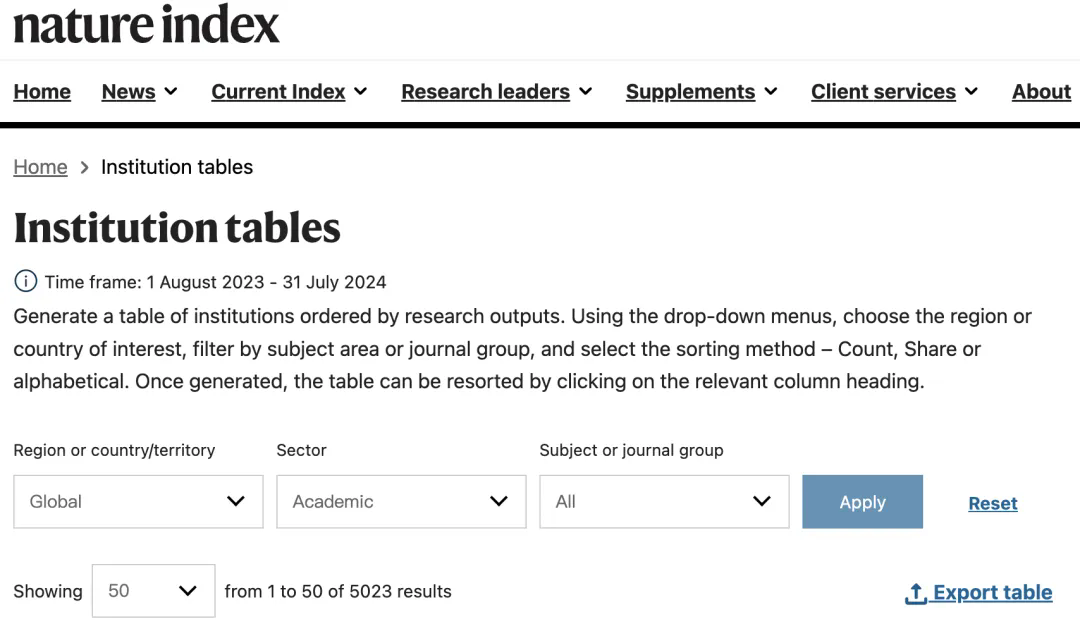Expand the Research leaders menu
Screen dimensions: 1080x631
[x=496, y=92]
